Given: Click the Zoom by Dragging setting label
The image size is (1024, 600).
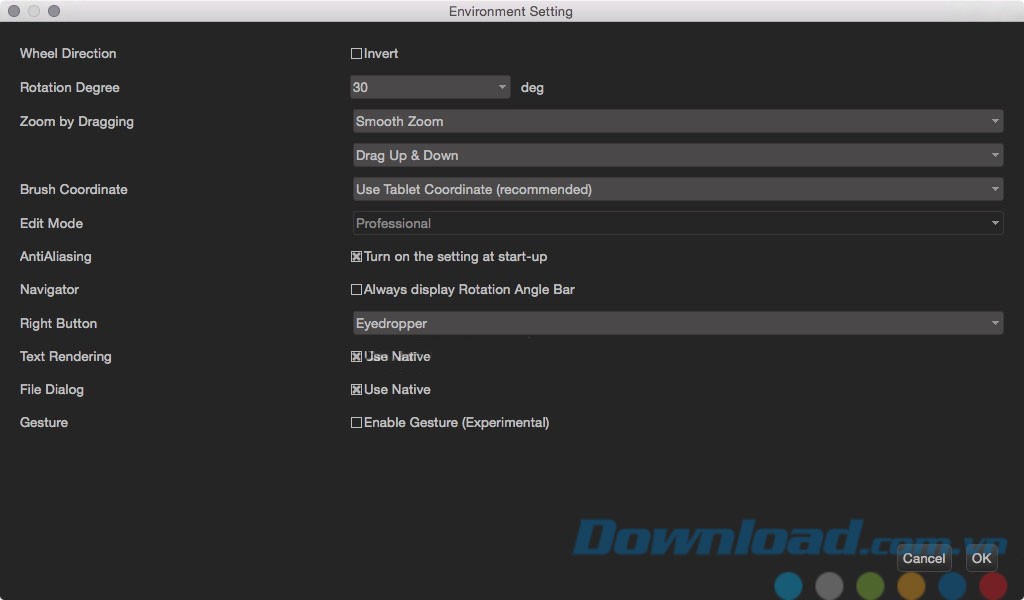Looking at the screenshot, I should 77,122.
